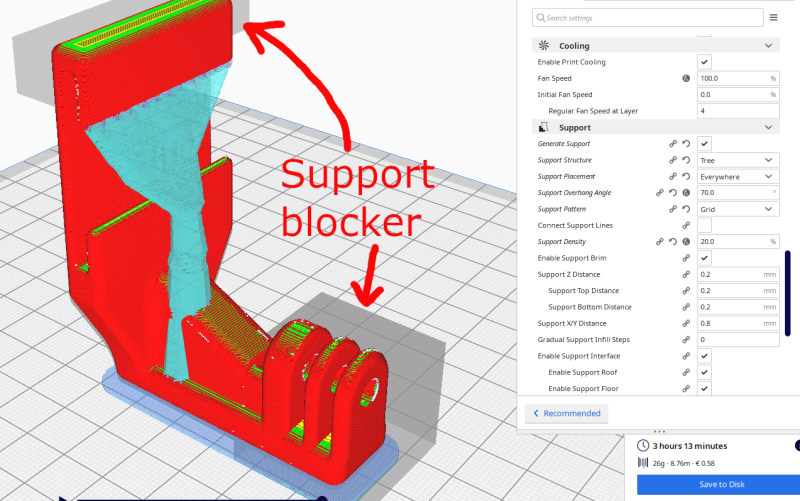
Task: Toggle the Enable Print Cooling checkbox
Action: tap(704, 62)
